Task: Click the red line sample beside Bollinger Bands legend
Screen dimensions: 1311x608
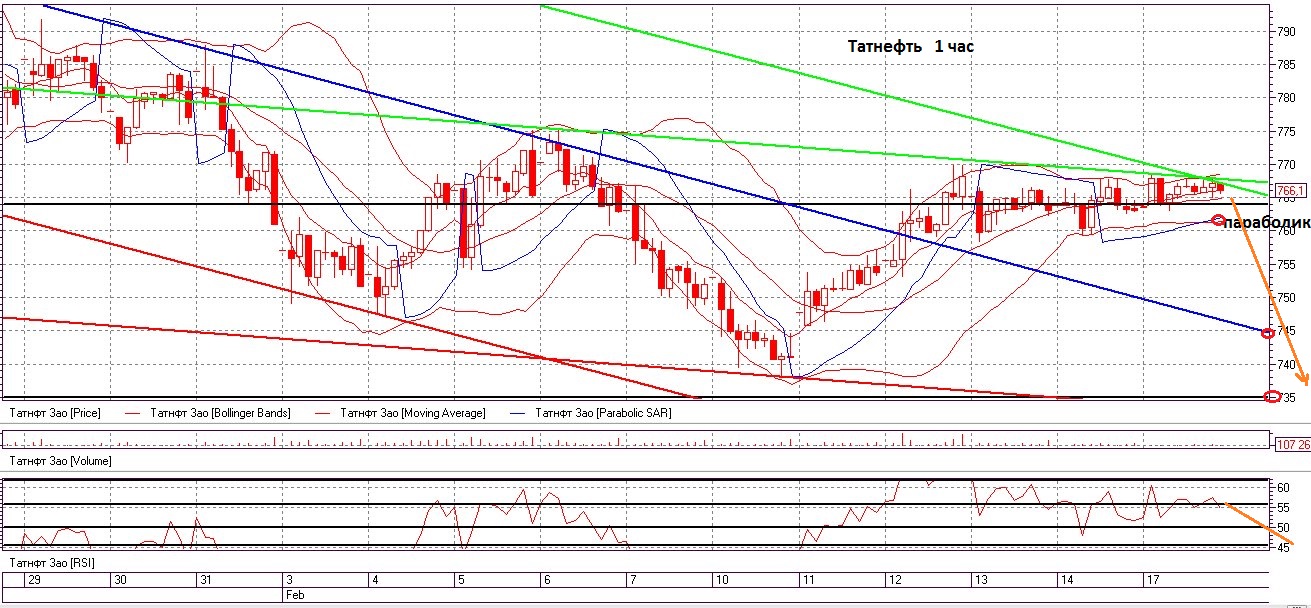Action: (133, 412)
